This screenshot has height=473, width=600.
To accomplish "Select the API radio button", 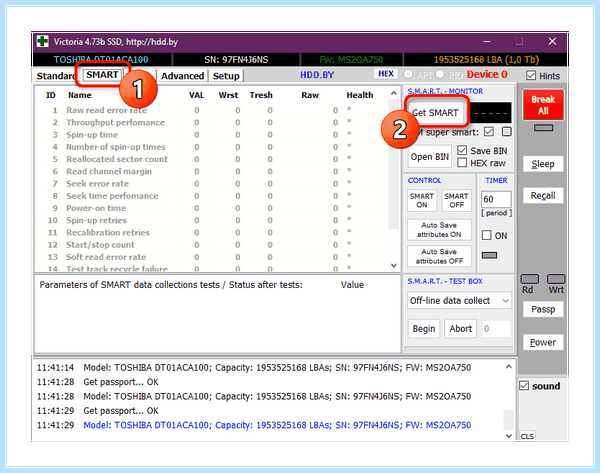I will point(408,74).
